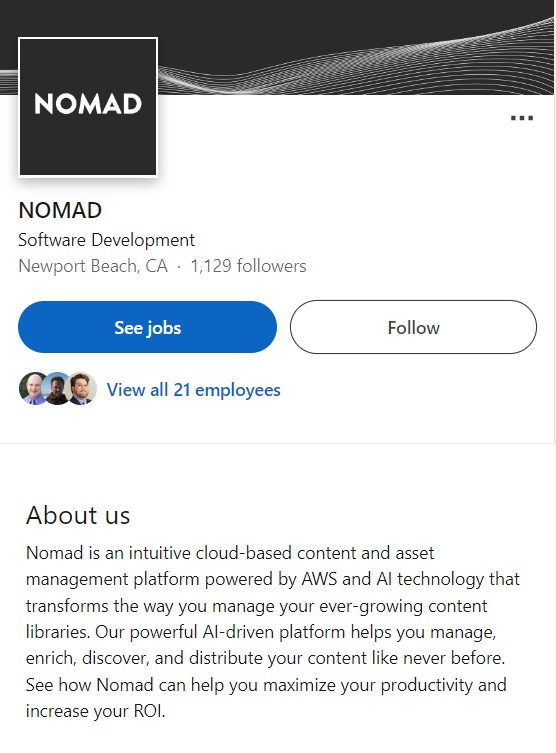Follow the NOMAD company page

click(x=413, y=327)
